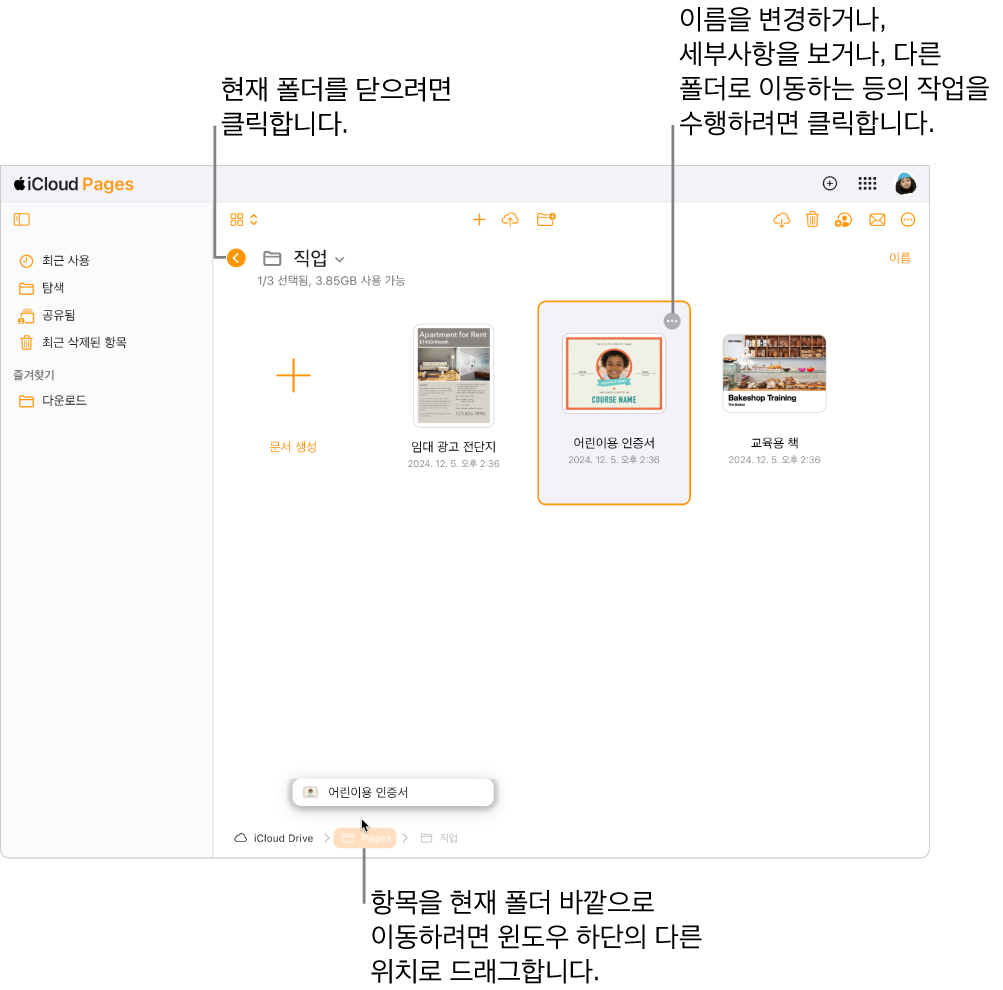
Task: Open the iCloud apps grid launcher
Action: point(867,184)
